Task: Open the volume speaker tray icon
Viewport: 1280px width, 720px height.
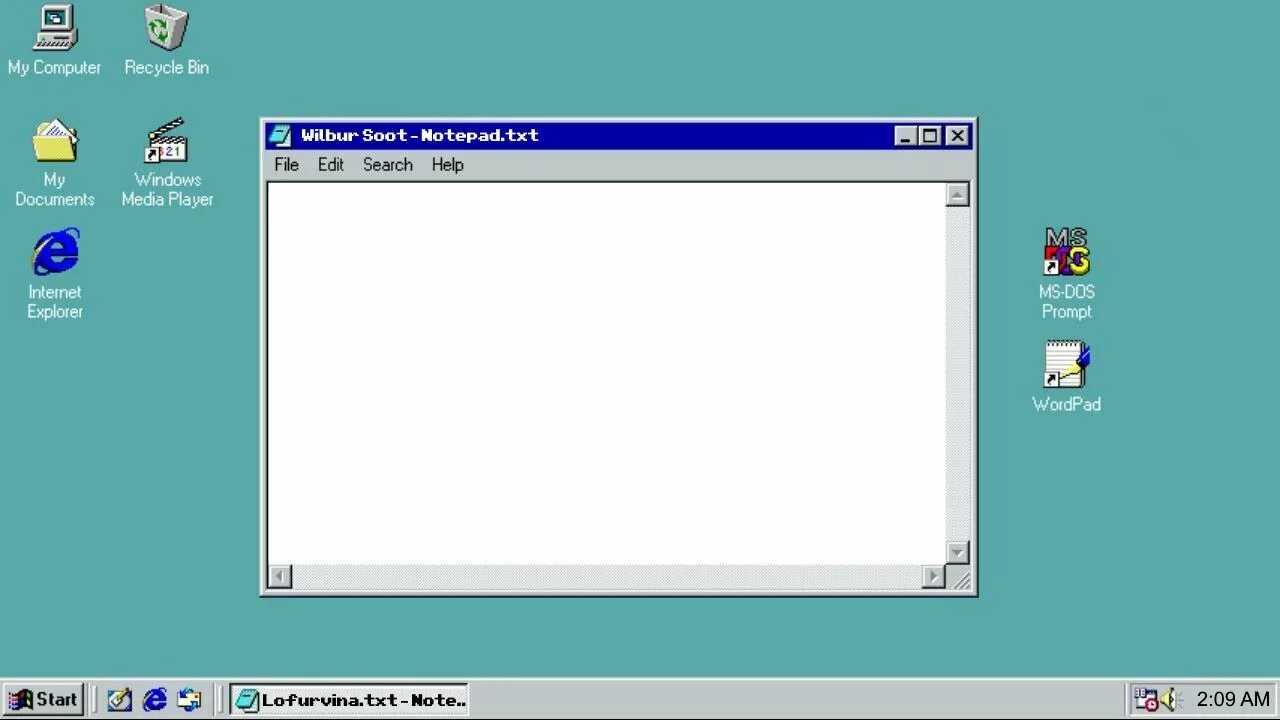Action: click(x=1168, y=700)
